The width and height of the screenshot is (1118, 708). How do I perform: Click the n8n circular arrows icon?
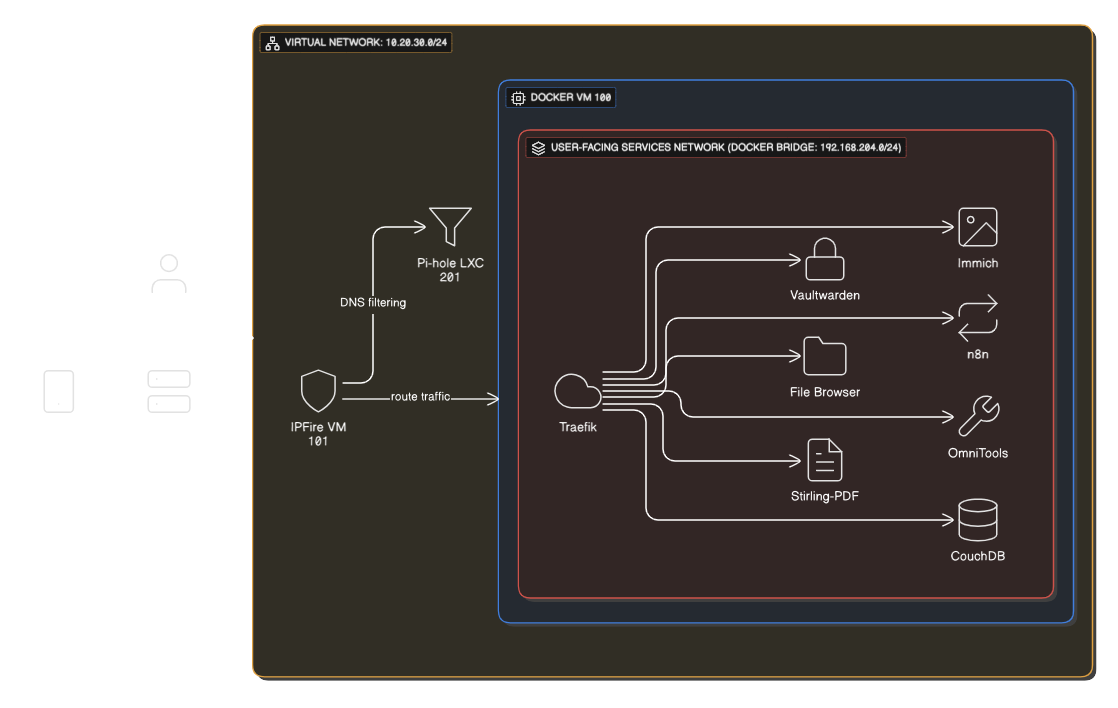(977, 317)
